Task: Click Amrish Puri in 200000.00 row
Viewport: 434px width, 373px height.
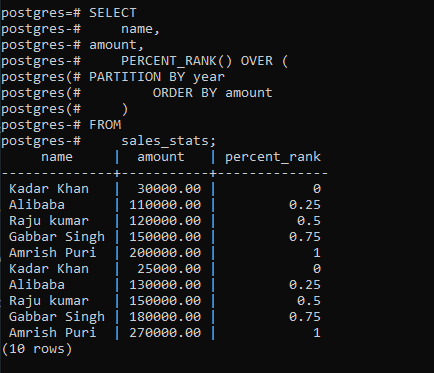Action: [53, 253]
